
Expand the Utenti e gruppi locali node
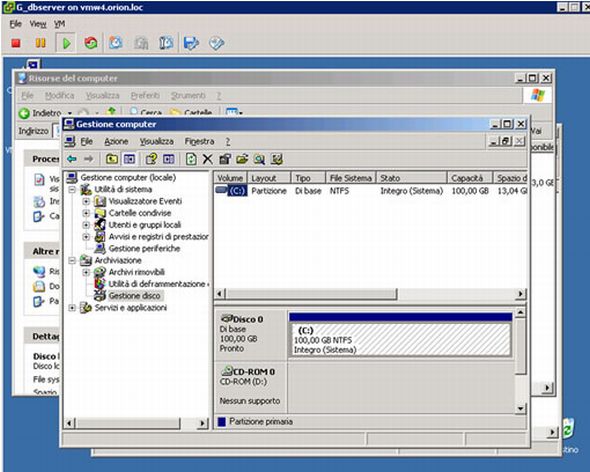[x=86, y=225]
